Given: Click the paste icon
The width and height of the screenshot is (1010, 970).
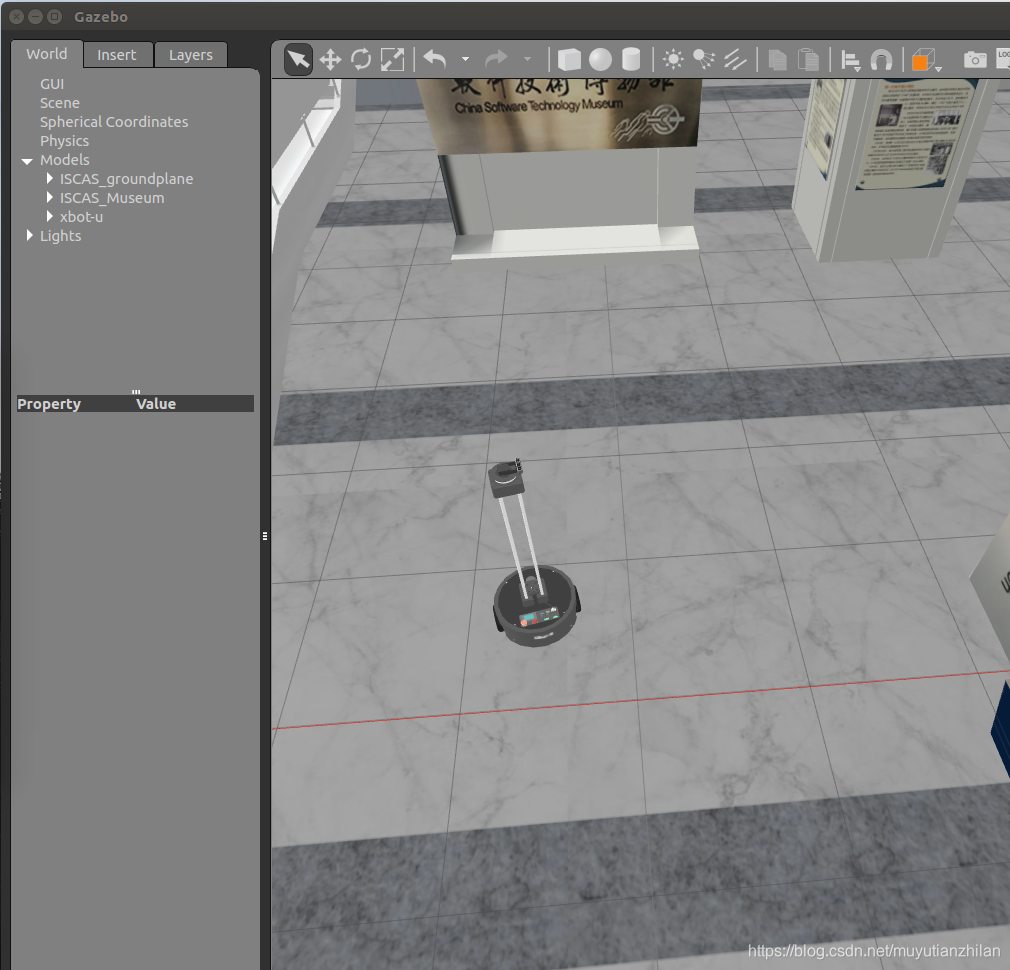Looking at the screenshot, I should (x=808, y=60).
